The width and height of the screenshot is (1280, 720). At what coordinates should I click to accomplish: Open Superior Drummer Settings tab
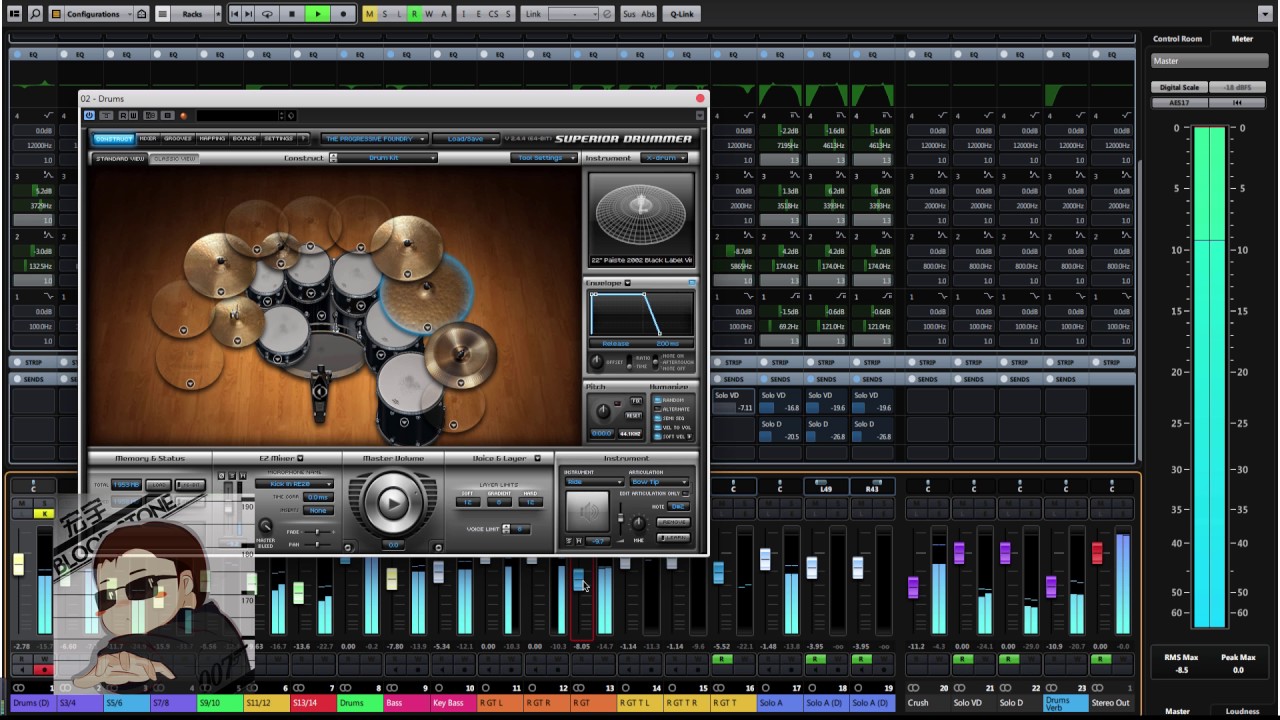click(278, 139)
